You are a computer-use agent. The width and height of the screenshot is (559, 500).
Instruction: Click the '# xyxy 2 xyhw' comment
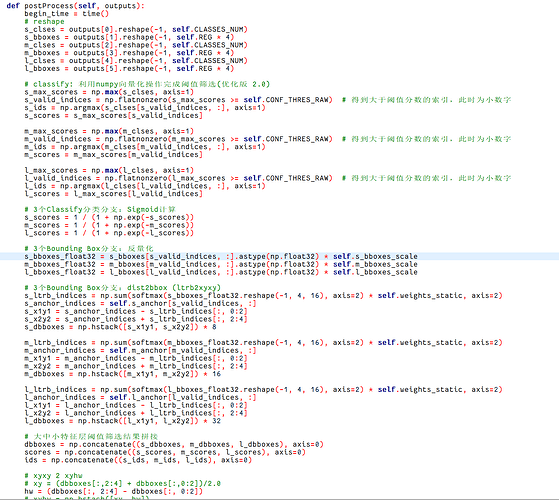click(x=53, y=476)
